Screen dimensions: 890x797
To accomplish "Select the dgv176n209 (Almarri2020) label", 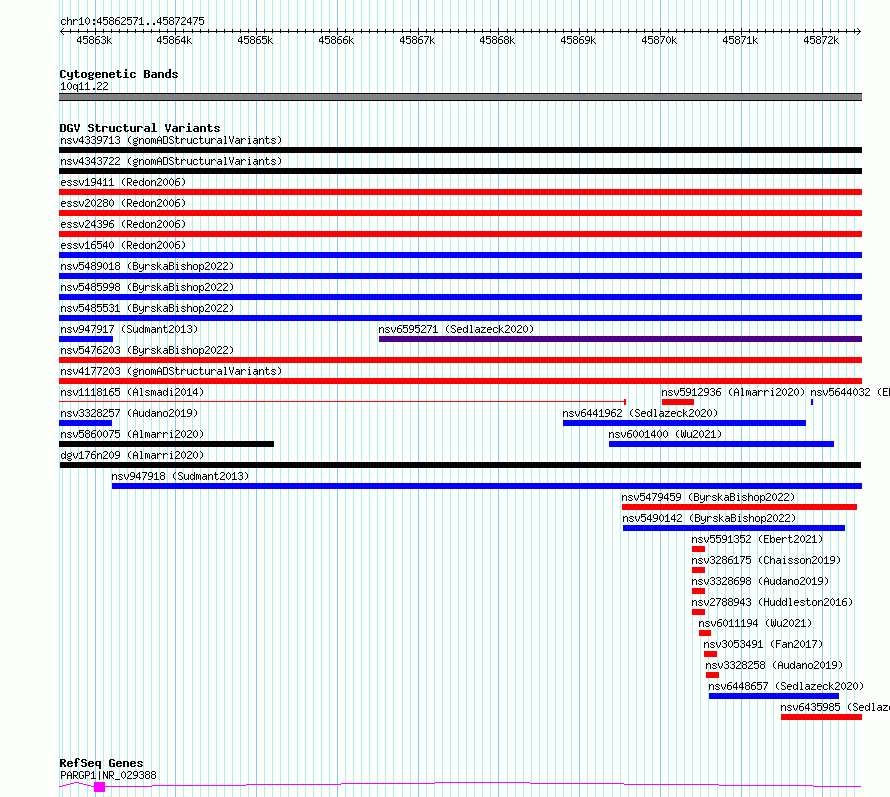I will click(132, 455).
